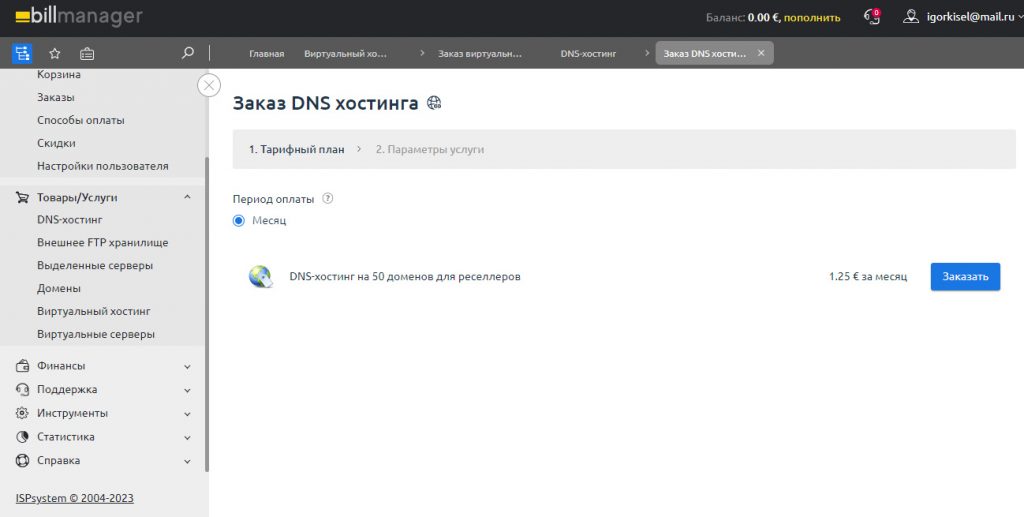Expand the Финансы section
The image size is (1024, 517).
(187, 366)
